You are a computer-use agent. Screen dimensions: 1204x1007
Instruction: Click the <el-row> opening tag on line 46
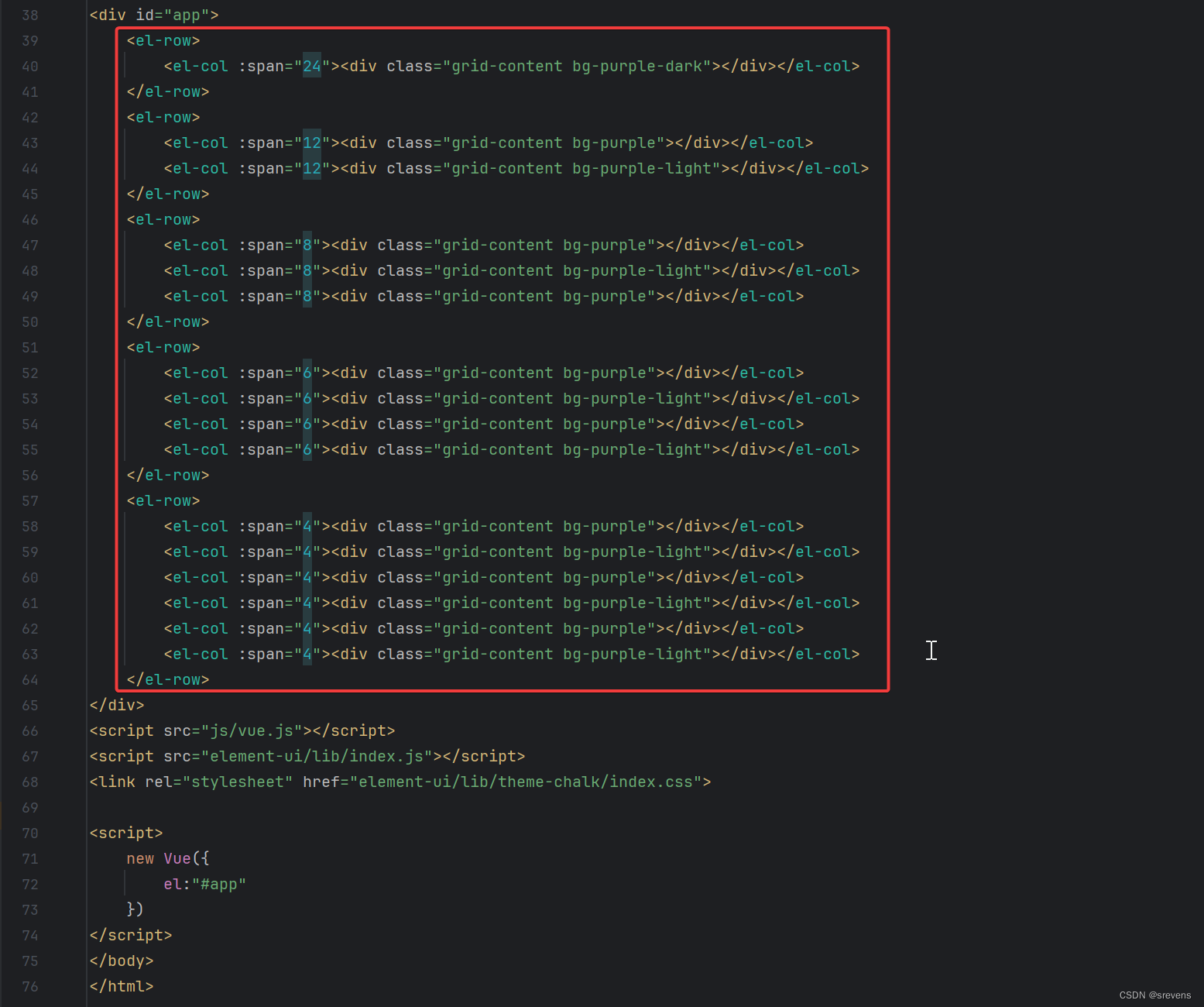click(163, 219)
